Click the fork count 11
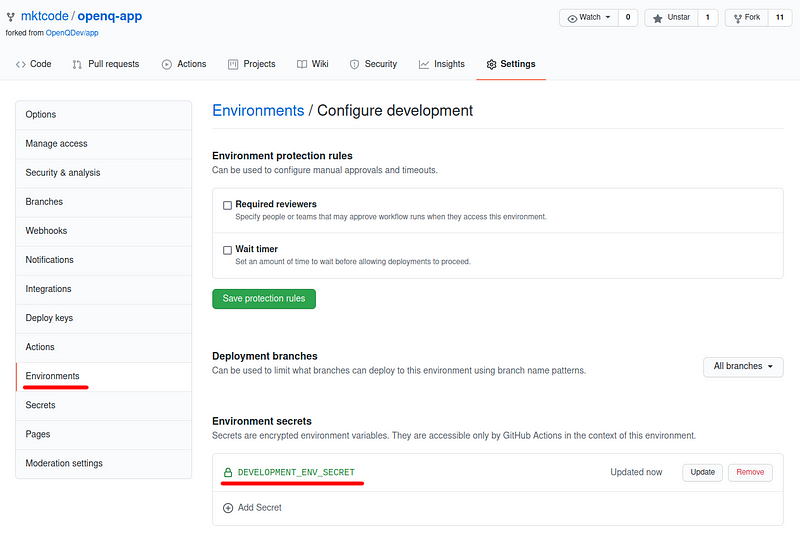800x536 pixels. tap(780, 18)
